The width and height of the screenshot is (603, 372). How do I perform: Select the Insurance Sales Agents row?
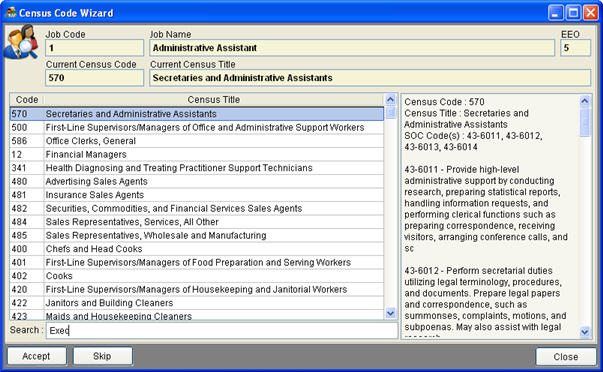(197, 195)
